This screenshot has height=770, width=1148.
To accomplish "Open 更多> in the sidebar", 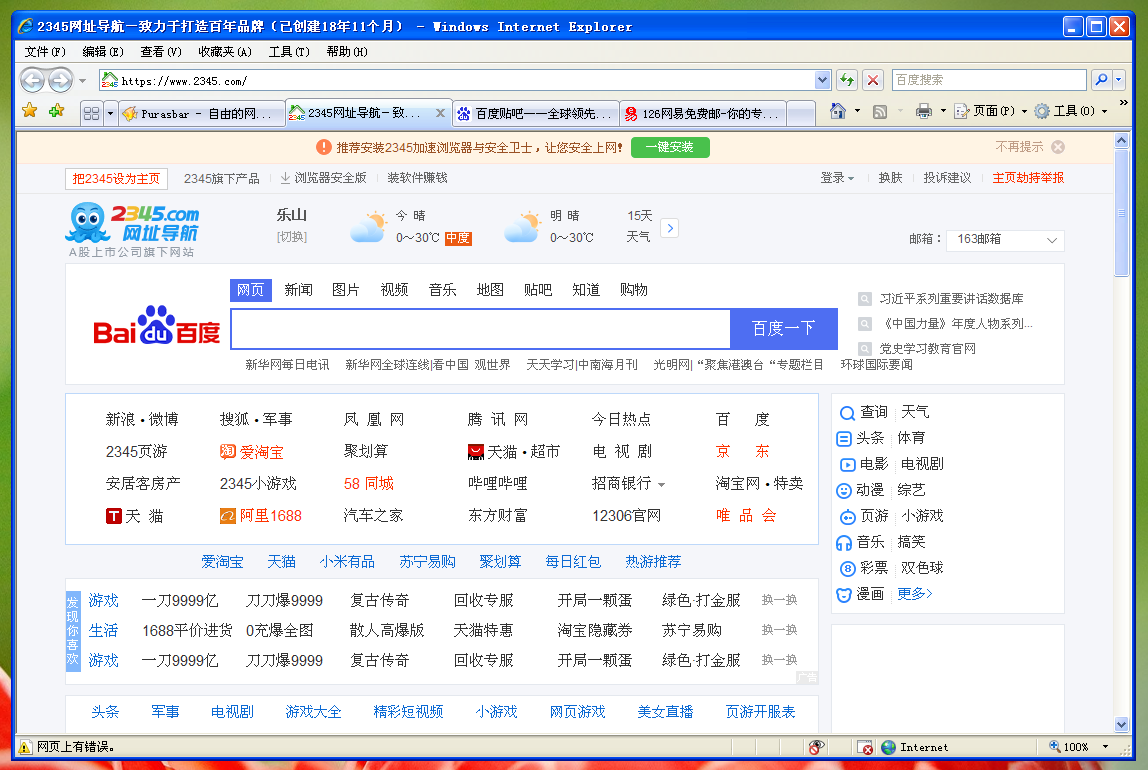I will tap(915, 594).
